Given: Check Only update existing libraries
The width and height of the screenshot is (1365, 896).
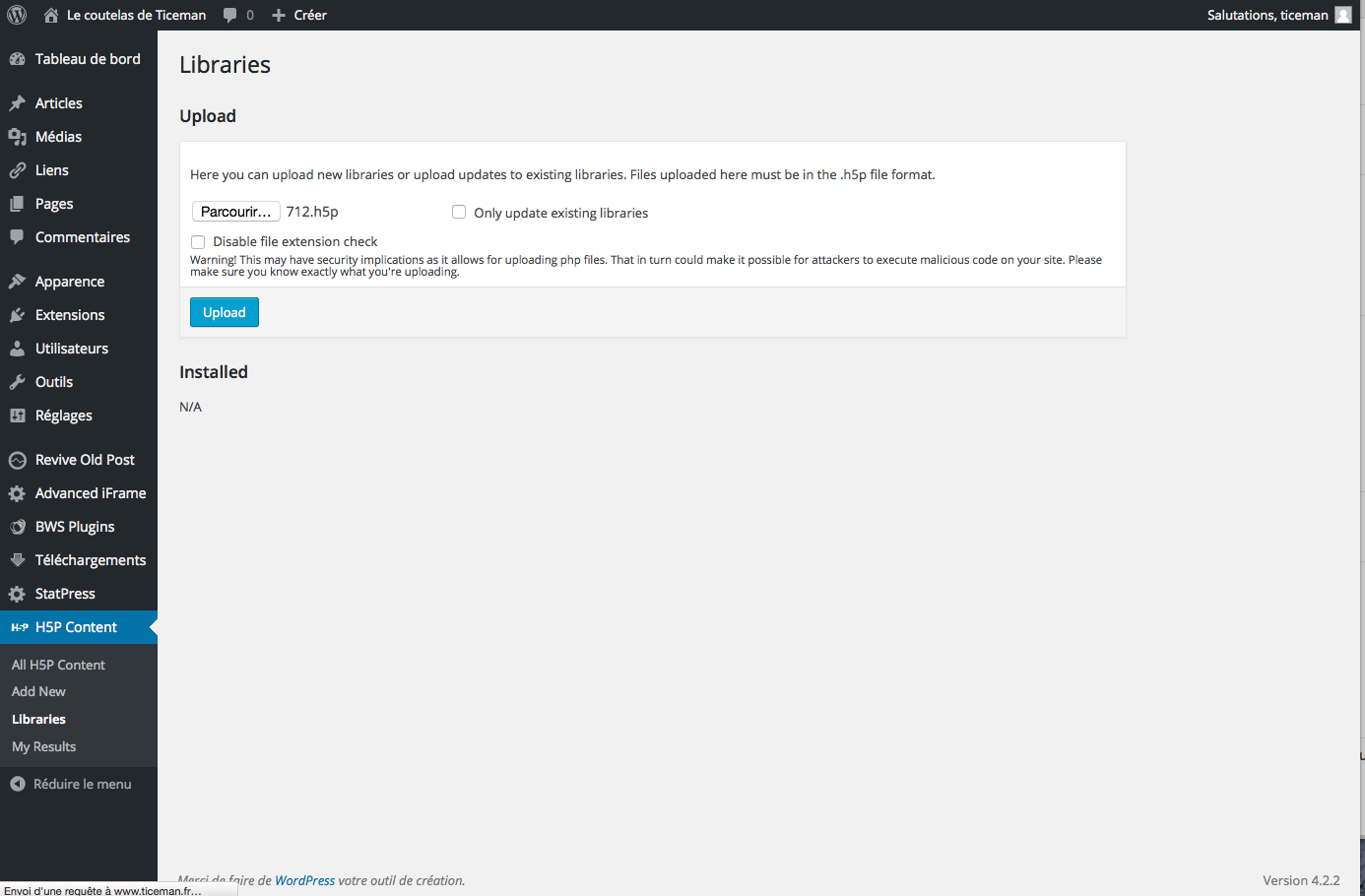Looking at the screenshot, I should tap(459, 212).
